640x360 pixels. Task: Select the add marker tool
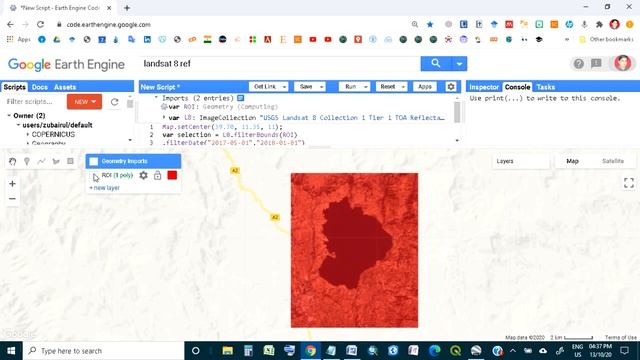(x=27, y=162)
